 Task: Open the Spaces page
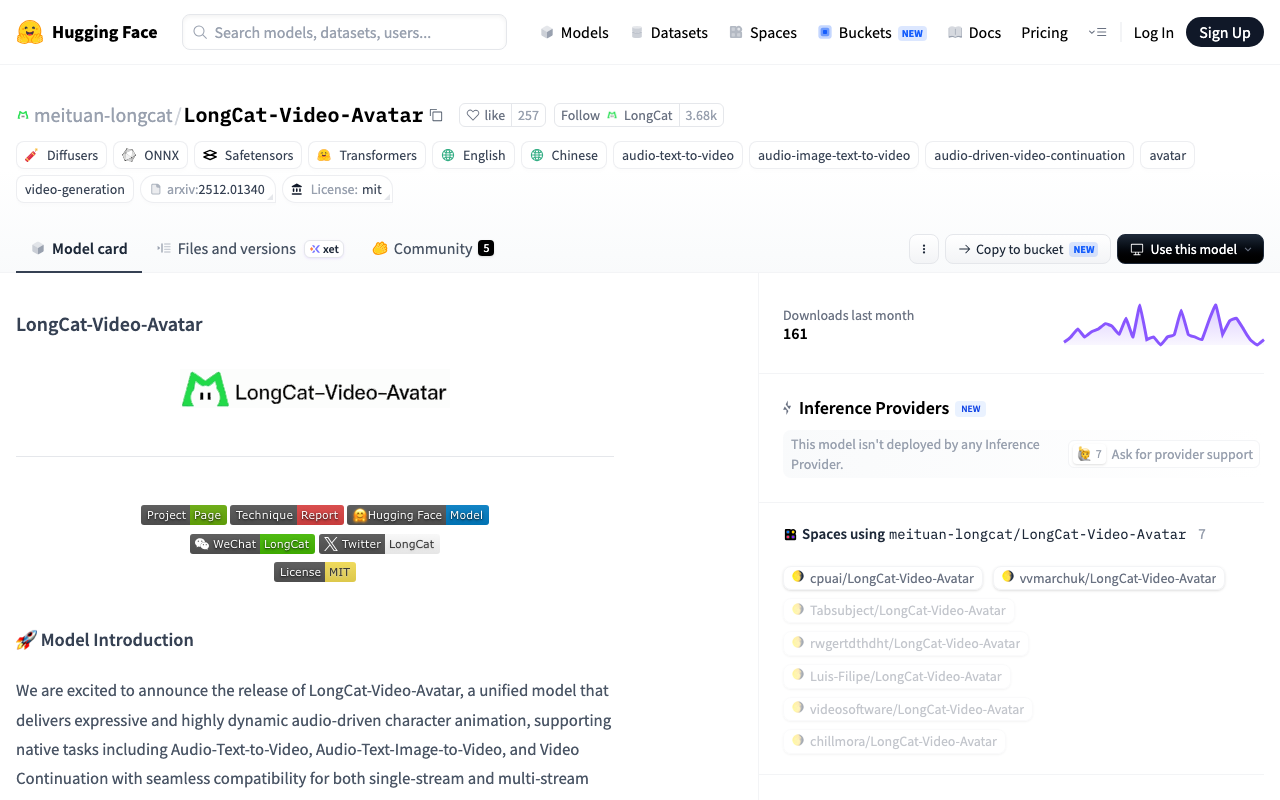click(x=763, y=32)
